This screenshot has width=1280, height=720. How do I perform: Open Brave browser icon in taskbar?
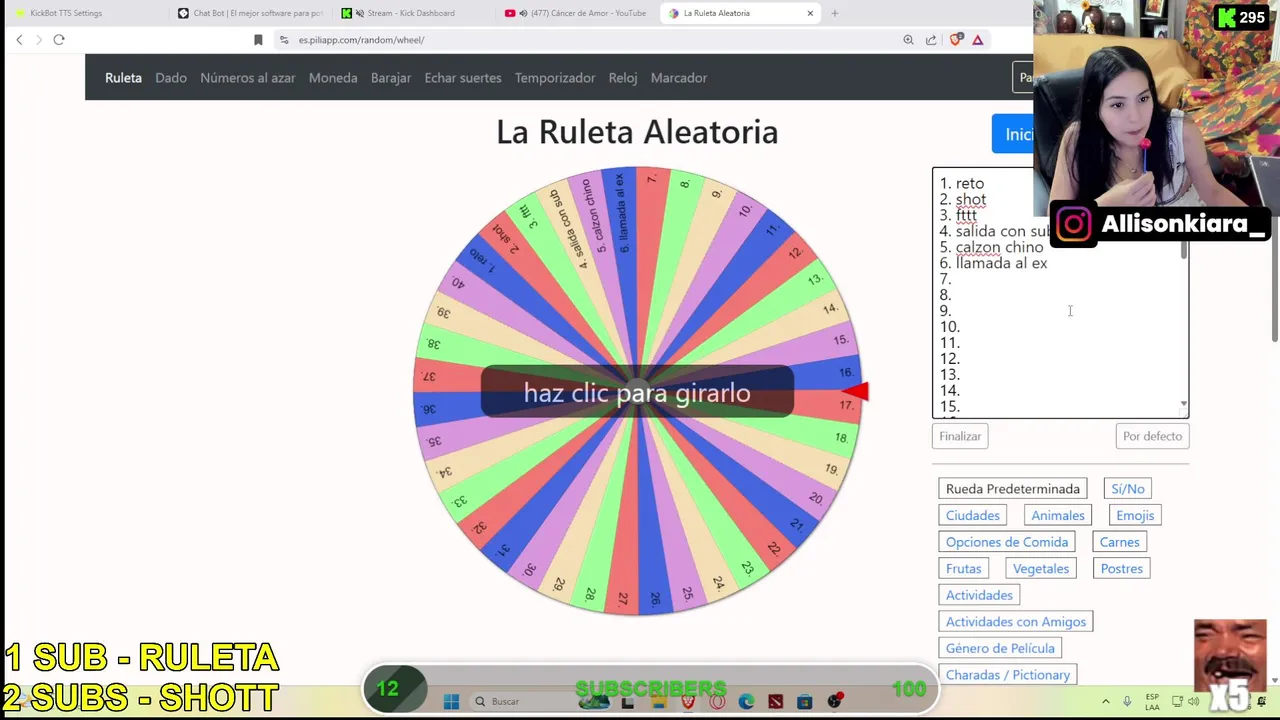point(688,702)
